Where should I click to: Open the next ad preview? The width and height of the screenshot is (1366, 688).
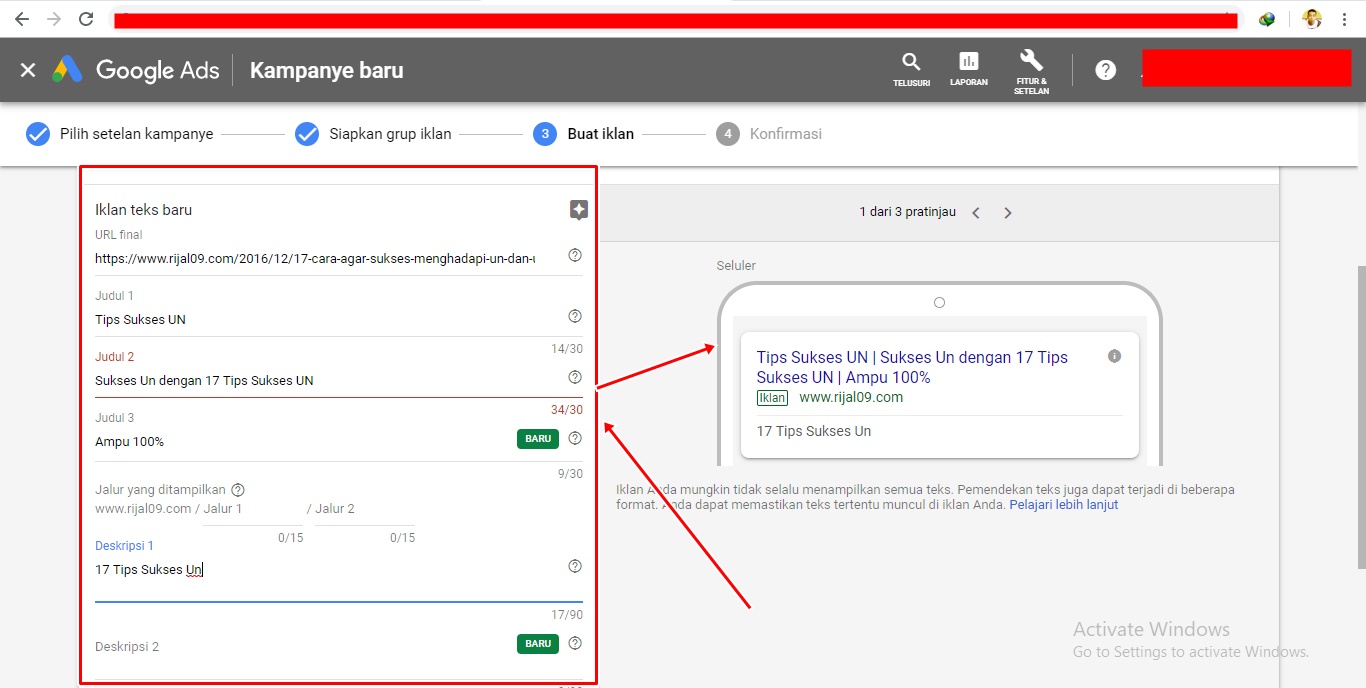tap(1008, 211)
